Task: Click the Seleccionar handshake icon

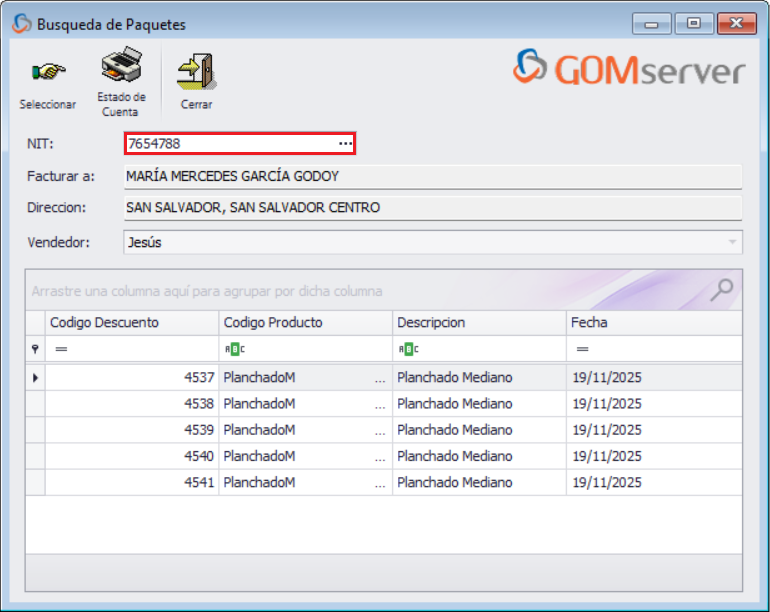Action: point(47,73)
